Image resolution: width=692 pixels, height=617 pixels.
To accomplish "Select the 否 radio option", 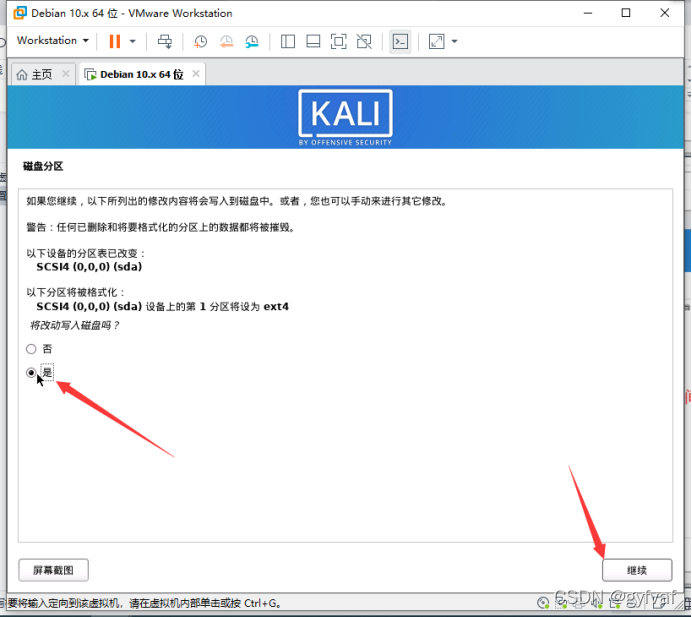I will click(x=31, y=349).
